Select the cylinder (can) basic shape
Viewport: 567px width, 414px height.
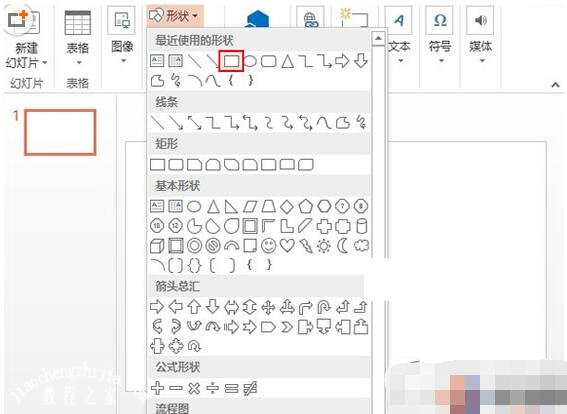pyautogui.click(x=361, y=226)
